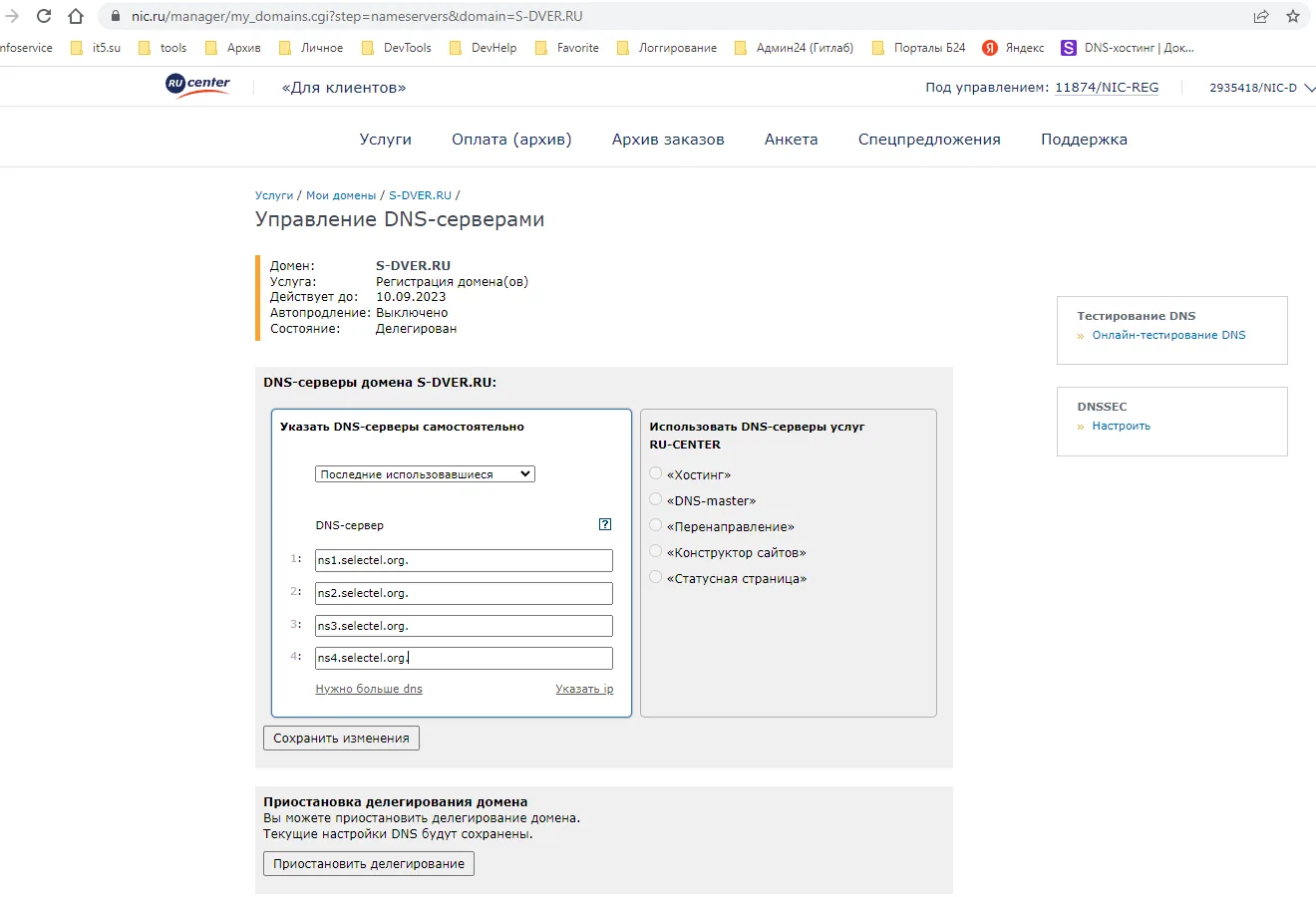Click the Приостановить делегирование button
Image resolution: width=1316 pixels, height=897 pixels.
(369, 863)
